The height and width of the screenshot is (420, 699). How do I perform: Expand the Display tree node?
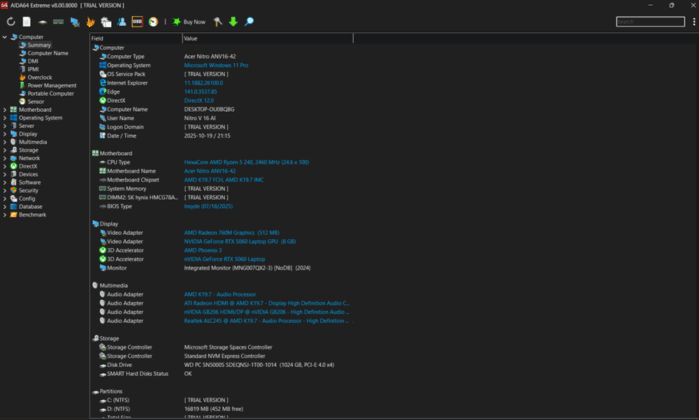tap(5, 134)
